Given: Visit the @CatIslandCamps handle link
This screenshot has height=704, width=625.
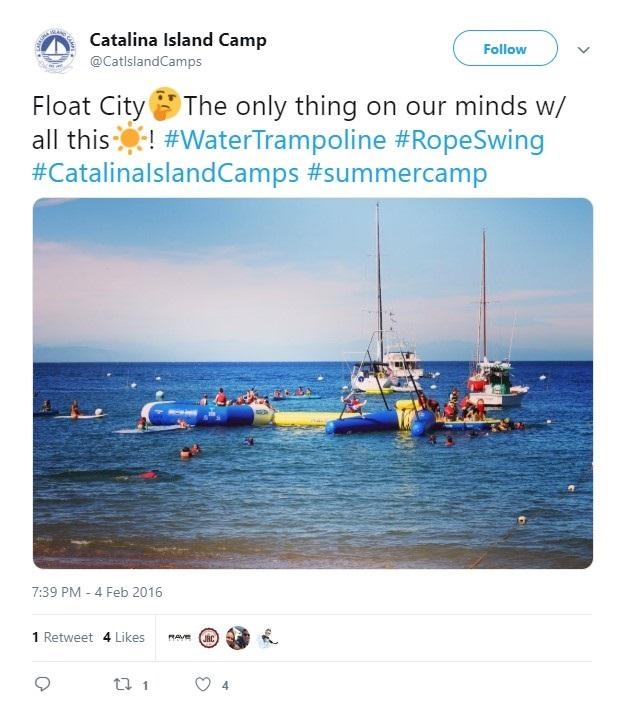Looking at the screenshot, I should point(145,62).
